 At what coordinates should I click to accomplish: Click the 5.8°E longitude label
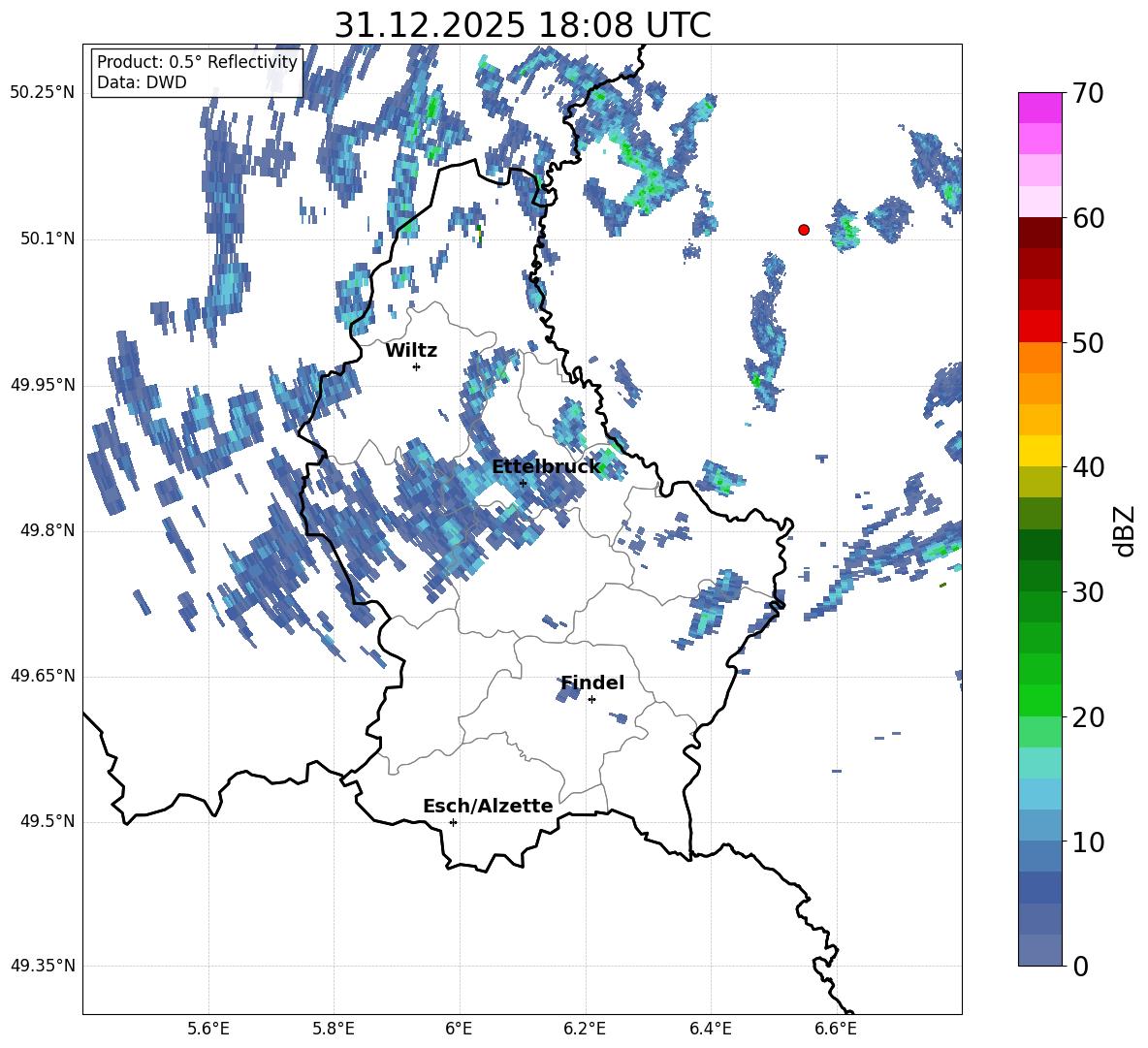pyautogui.click(x=334, y=1029)
